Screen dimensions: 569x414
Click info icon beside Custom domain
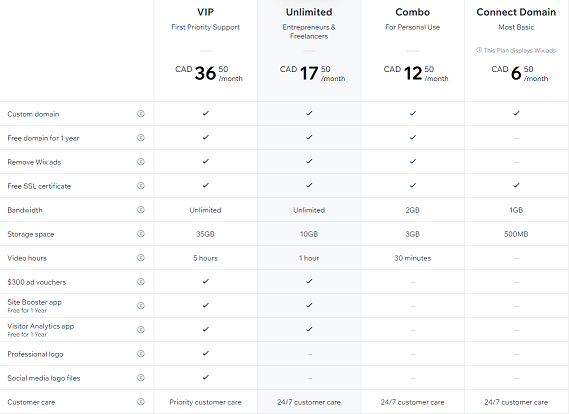(141, 114)
